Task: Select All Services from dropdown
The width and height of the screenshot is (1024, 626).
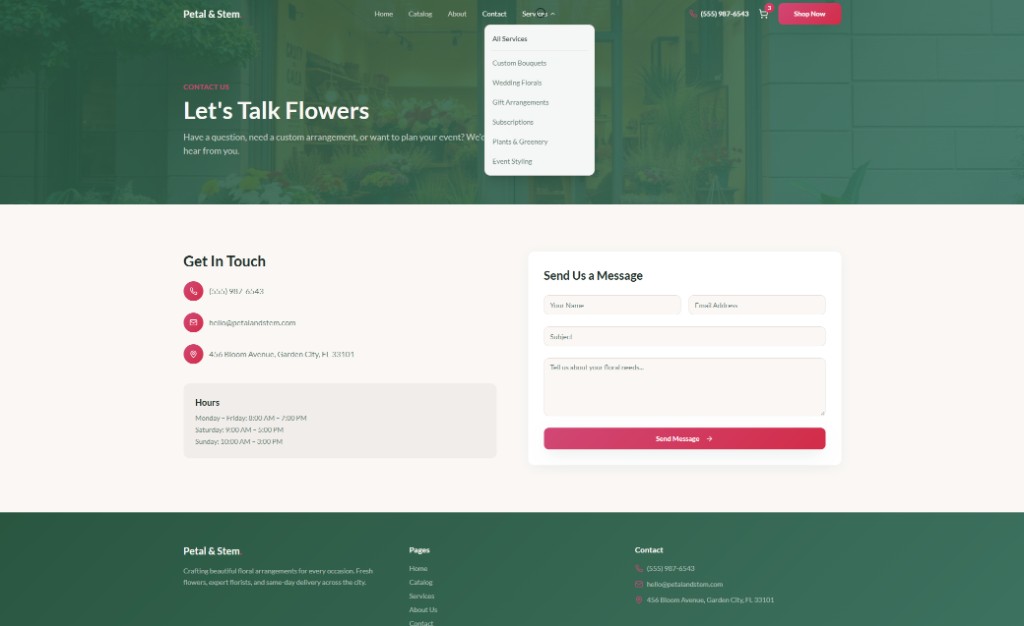Action: point(510,39)
